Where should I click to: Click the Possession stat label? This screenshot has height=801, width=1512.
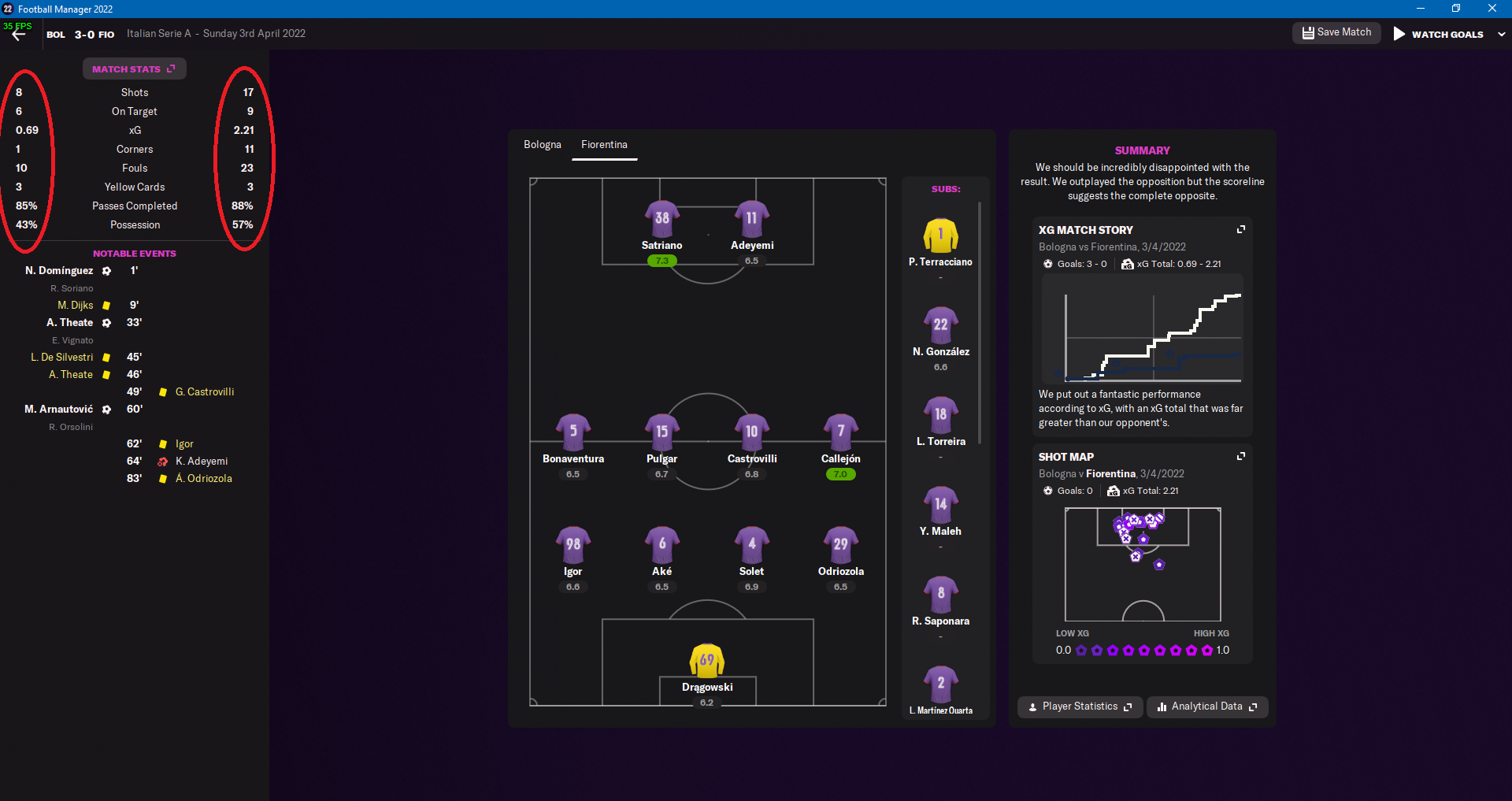click(x=135, y=224)
